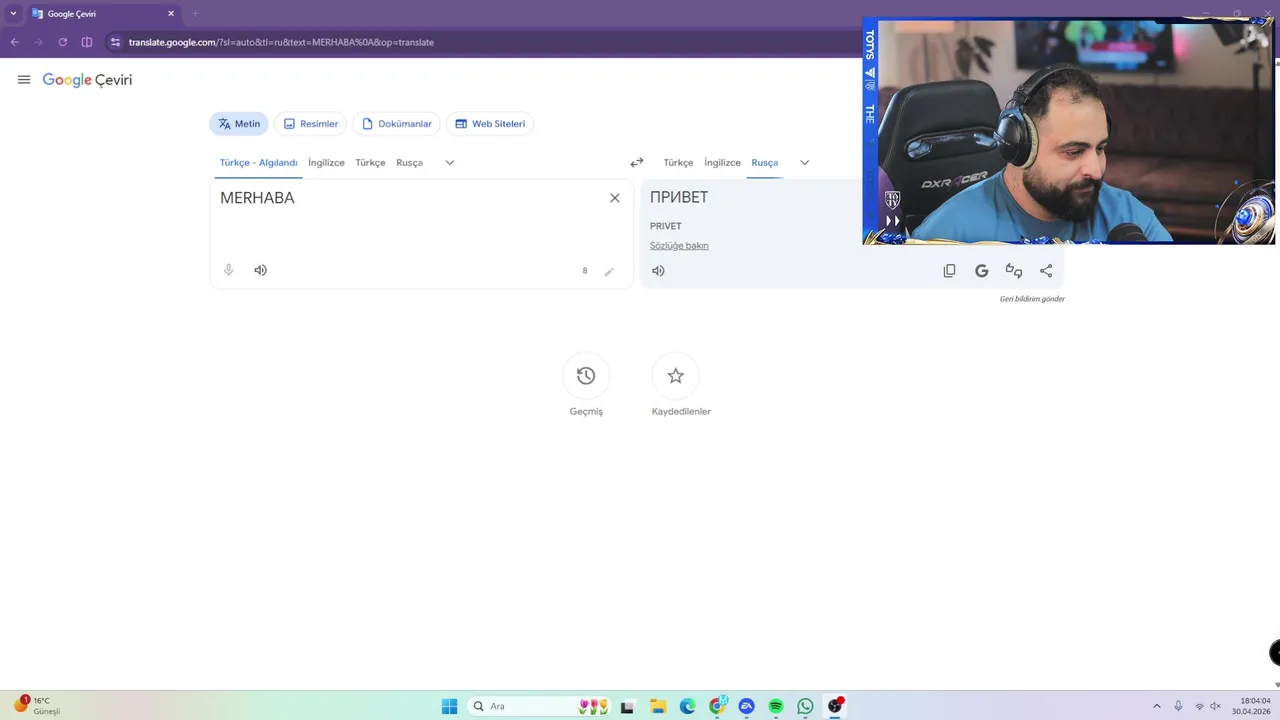Viewport: 1280px width, 720px height.
Task: Expand the source language dropdown list
Action: (x=450, y=163)
